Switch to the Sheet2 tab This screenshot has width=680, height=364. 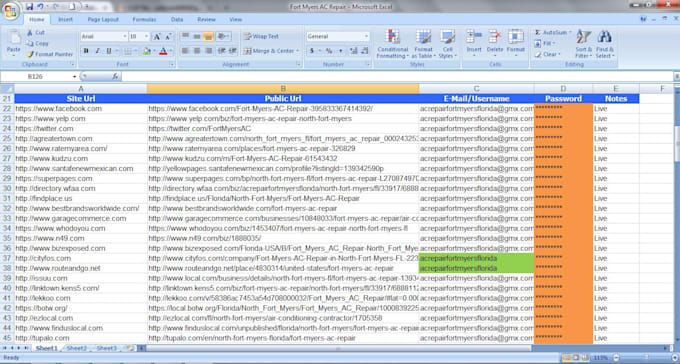click(77, 348)
